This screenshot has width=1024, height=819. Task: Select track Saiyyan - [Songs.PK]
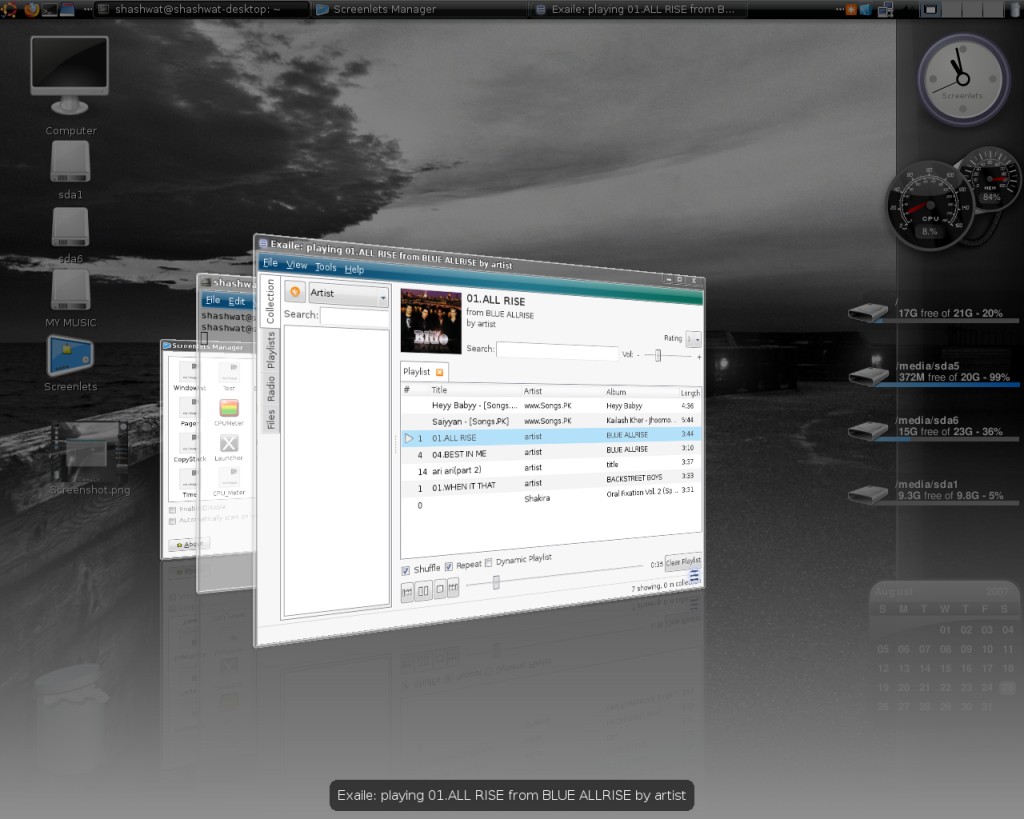click(551, 421)
